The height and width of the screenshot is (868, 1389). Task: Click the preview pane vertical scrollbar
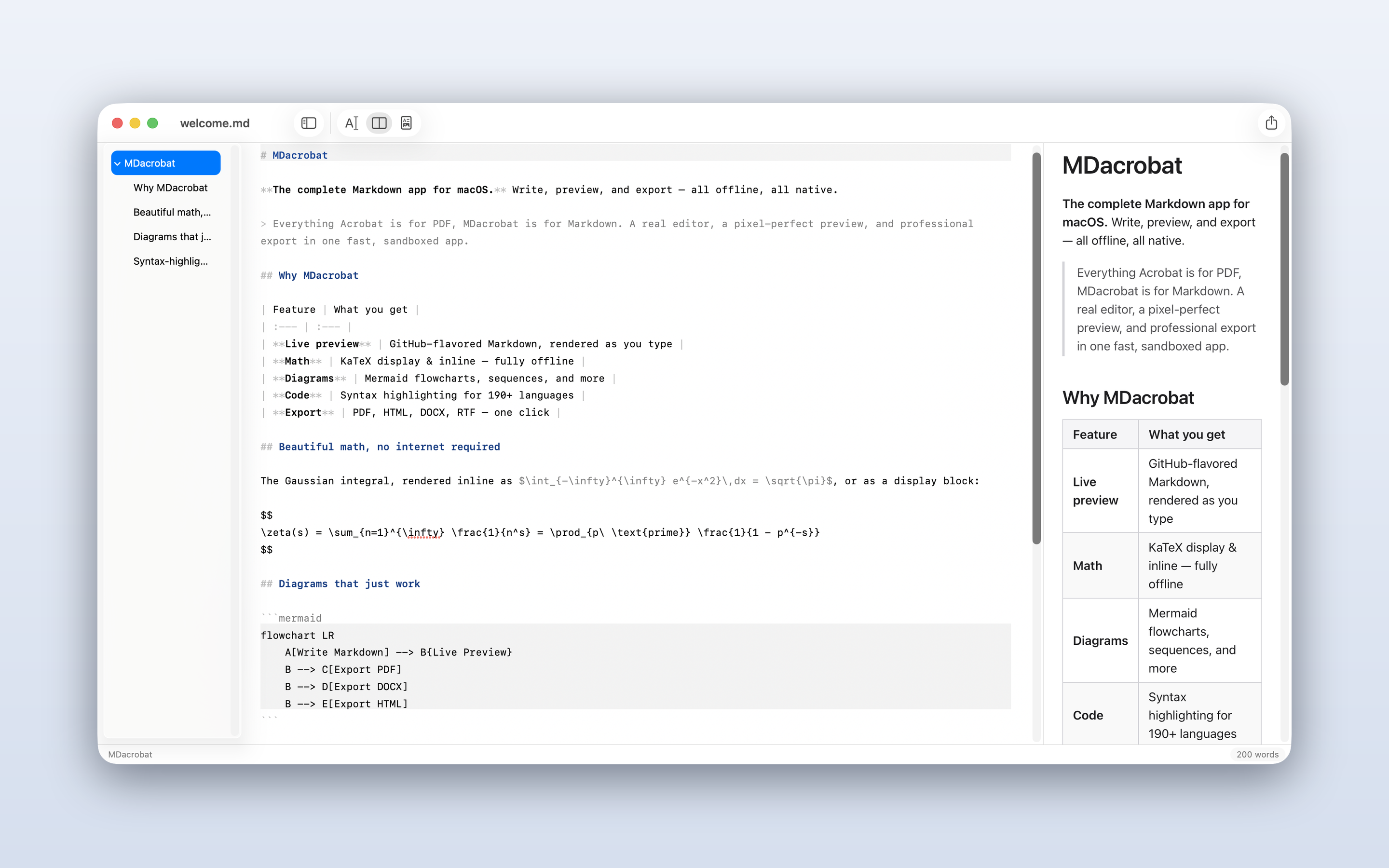pyautogui.click(x=1284, y=269)
